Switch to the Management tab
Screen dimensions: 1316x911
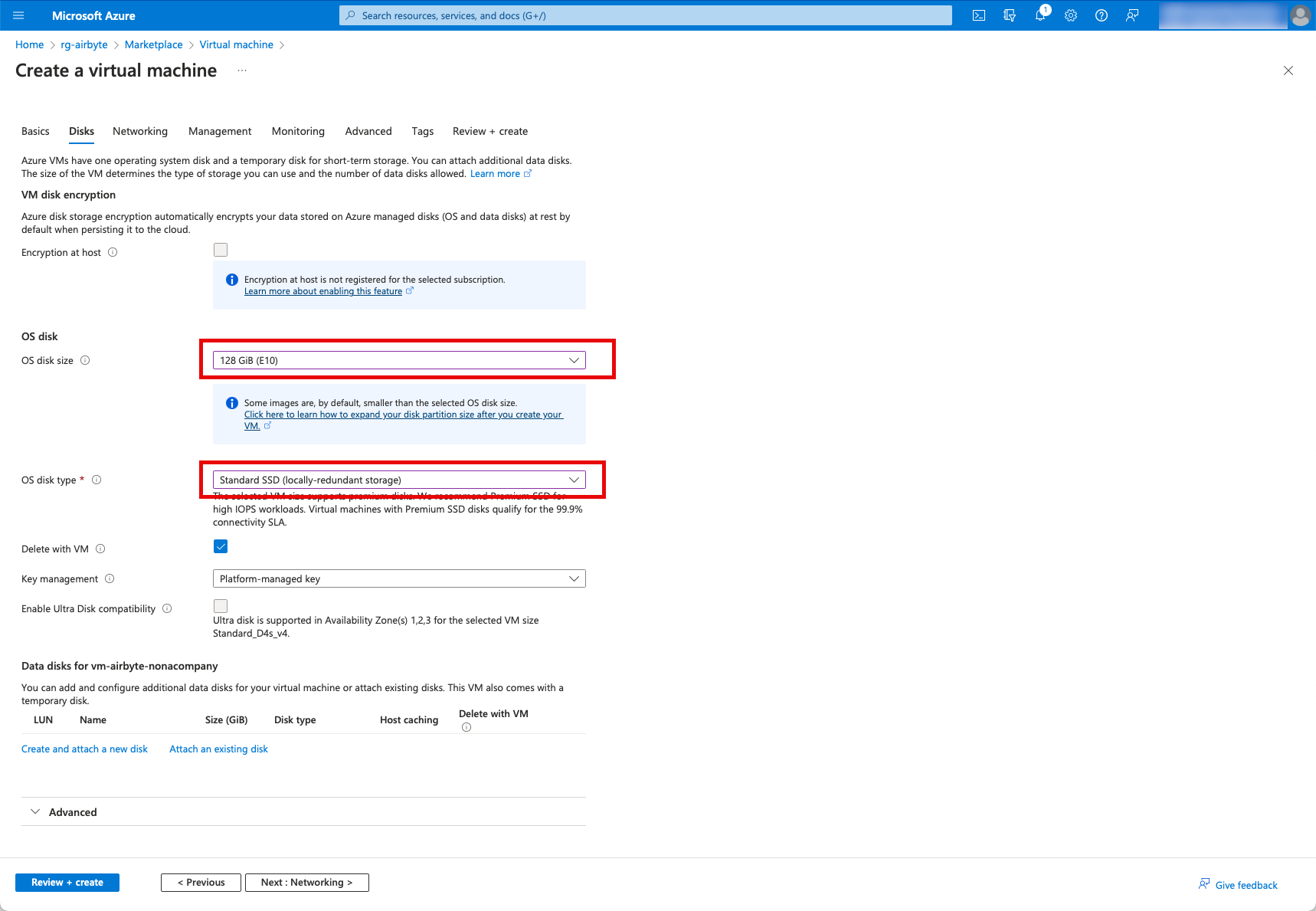point(220,131)
